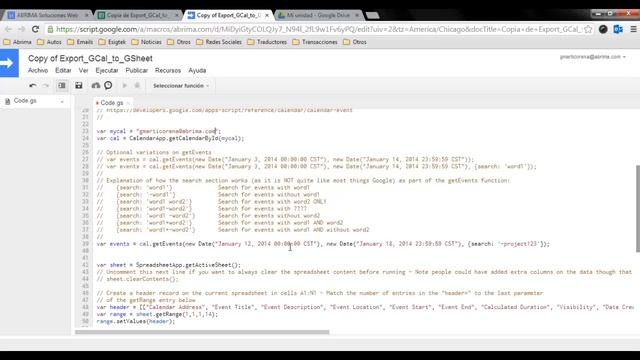Open deploy to cloud icon
The width and height of the screenshot is (640, 360).
[x=96, y=85]
